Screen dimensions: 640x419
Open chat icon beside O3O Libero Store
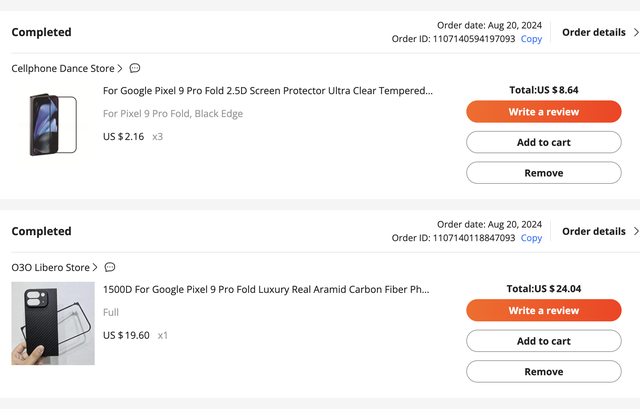click(110, 268)
